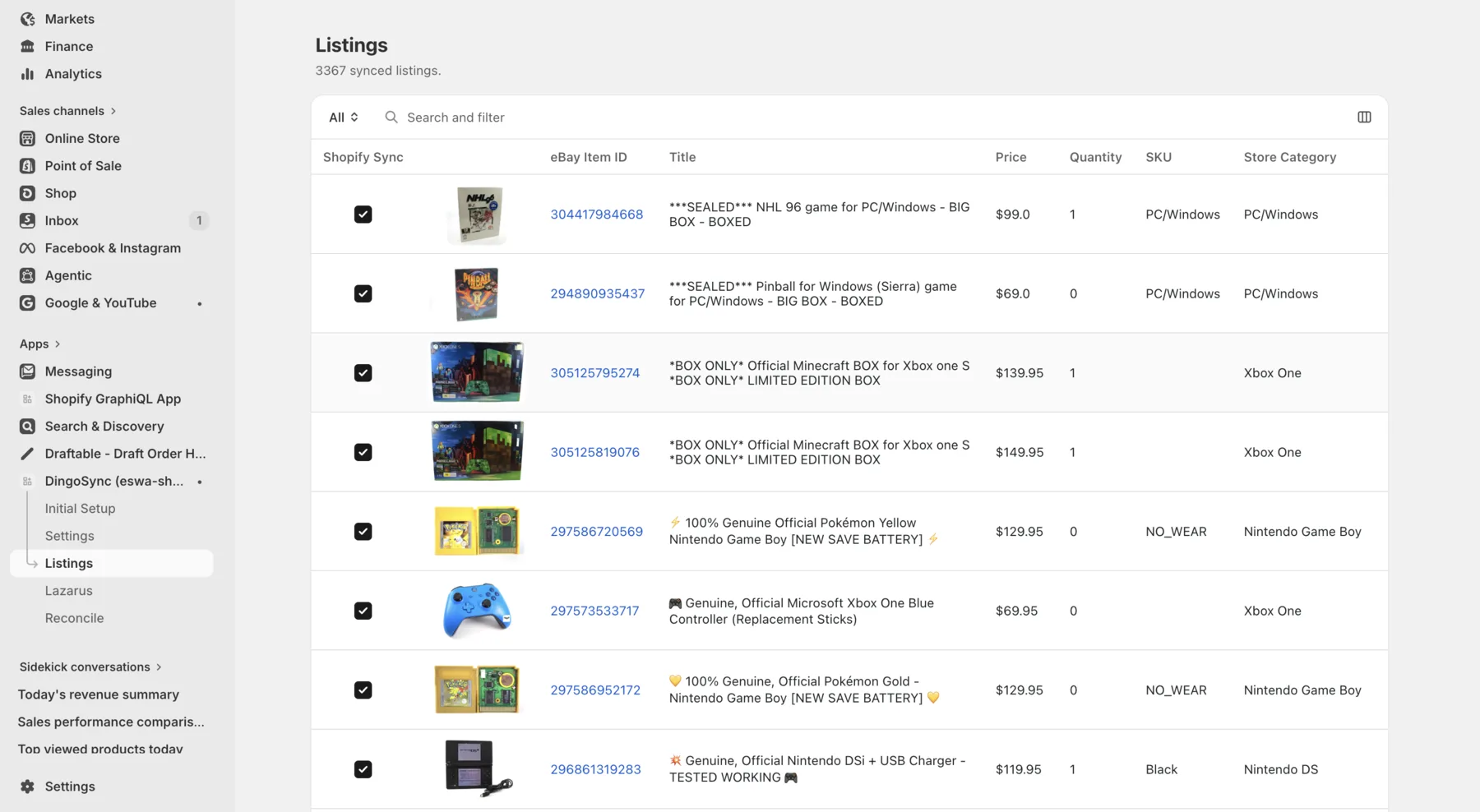Open the All listings filter dropdown
This screenshot has width=1480, height=812.
coord(344,118)
